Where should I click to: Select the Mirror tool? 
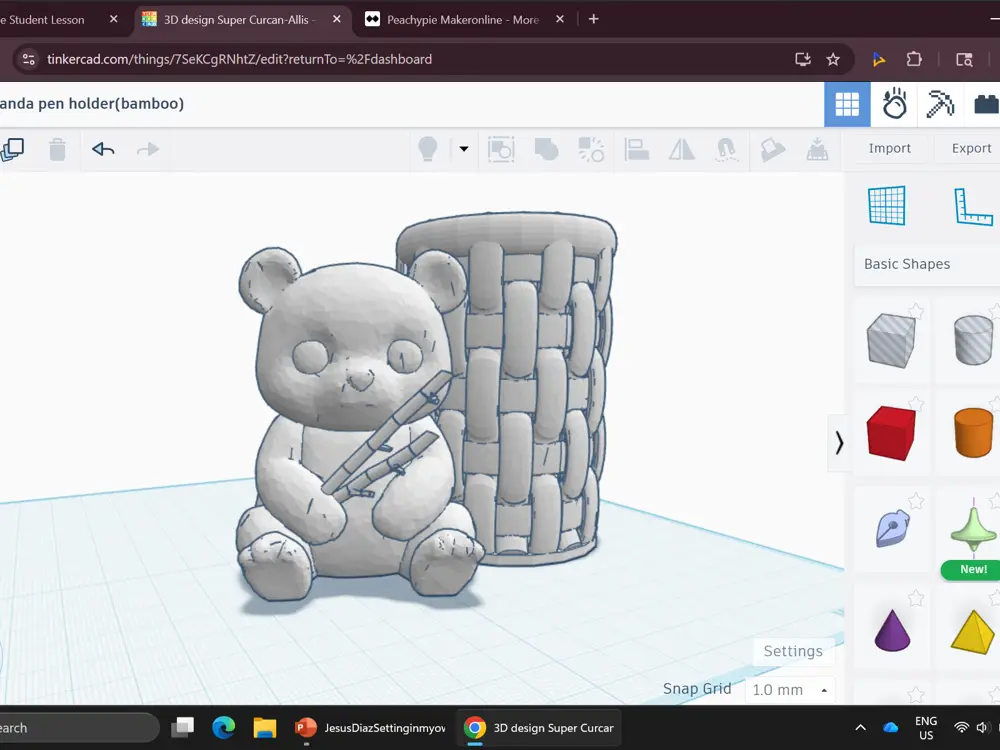(682, 149)
